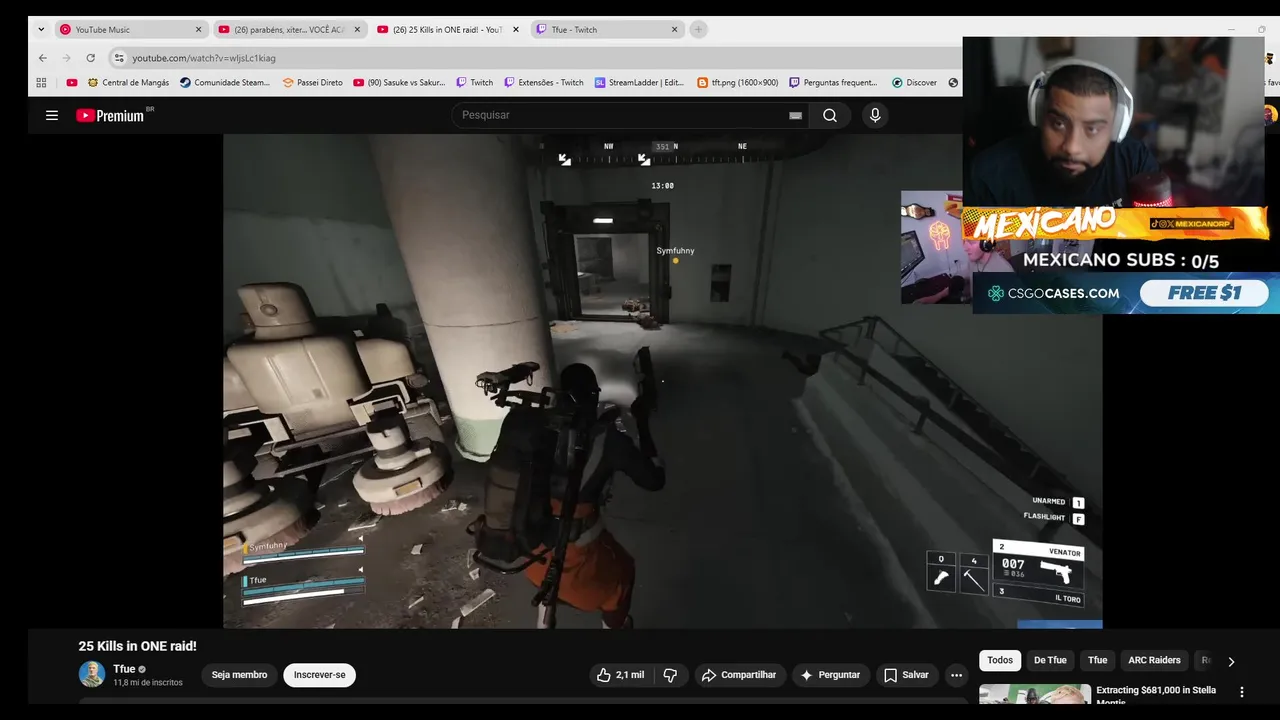Open StreamLadder bookmark
This screenshot has height=720, width=1280.
point(640,83)
